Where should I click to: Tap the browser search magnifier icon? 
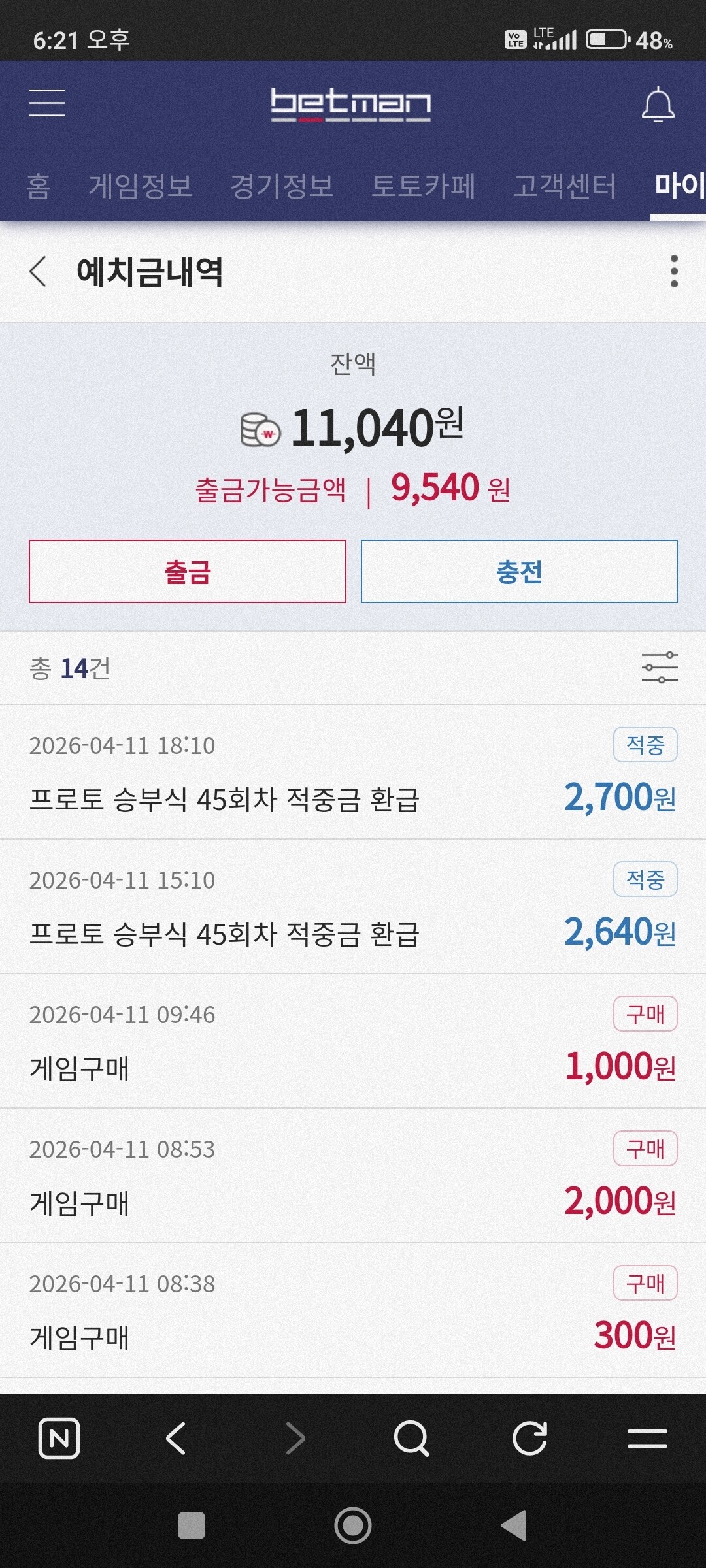412,1438
